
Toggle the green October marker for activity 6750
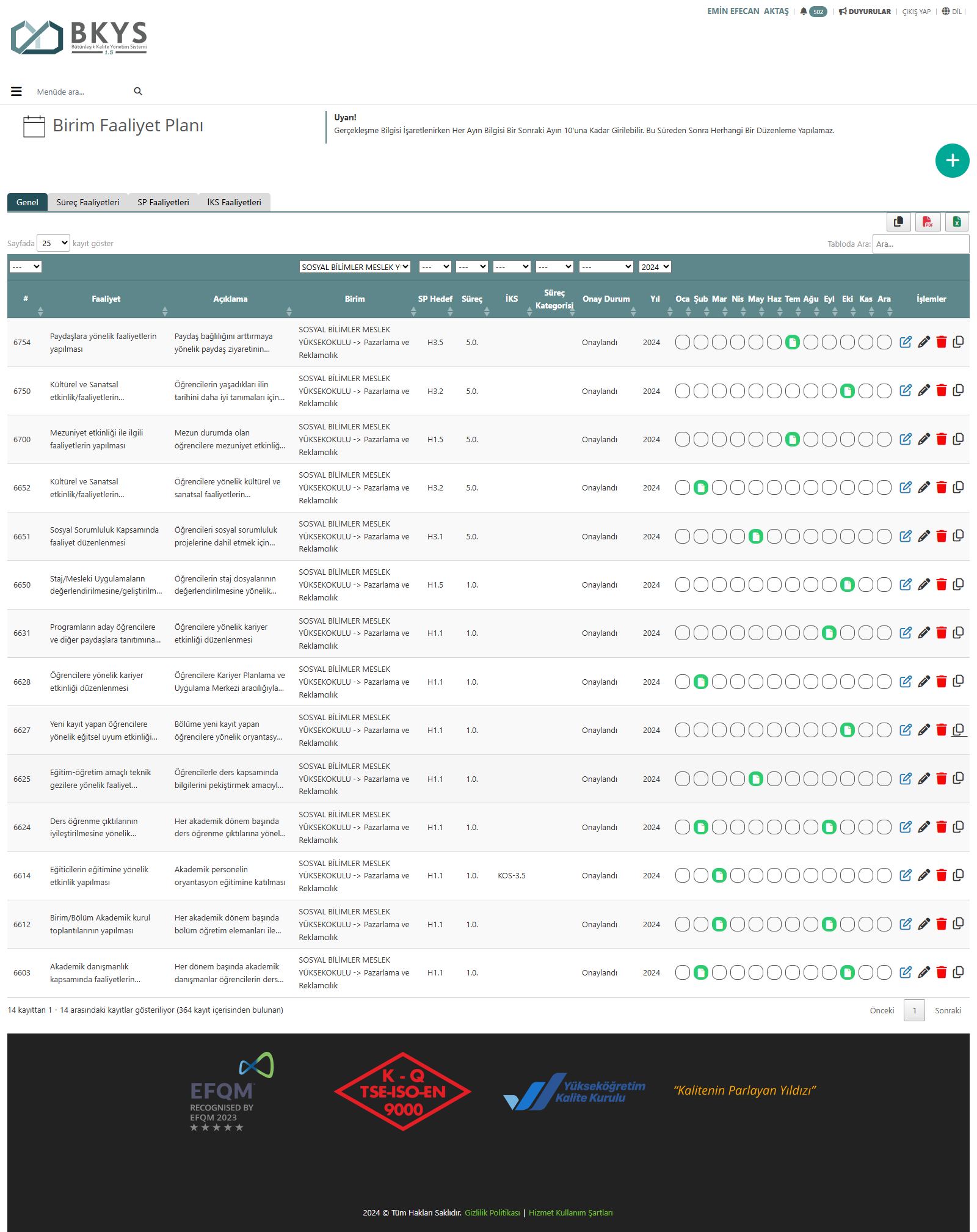tap(848, 391)
